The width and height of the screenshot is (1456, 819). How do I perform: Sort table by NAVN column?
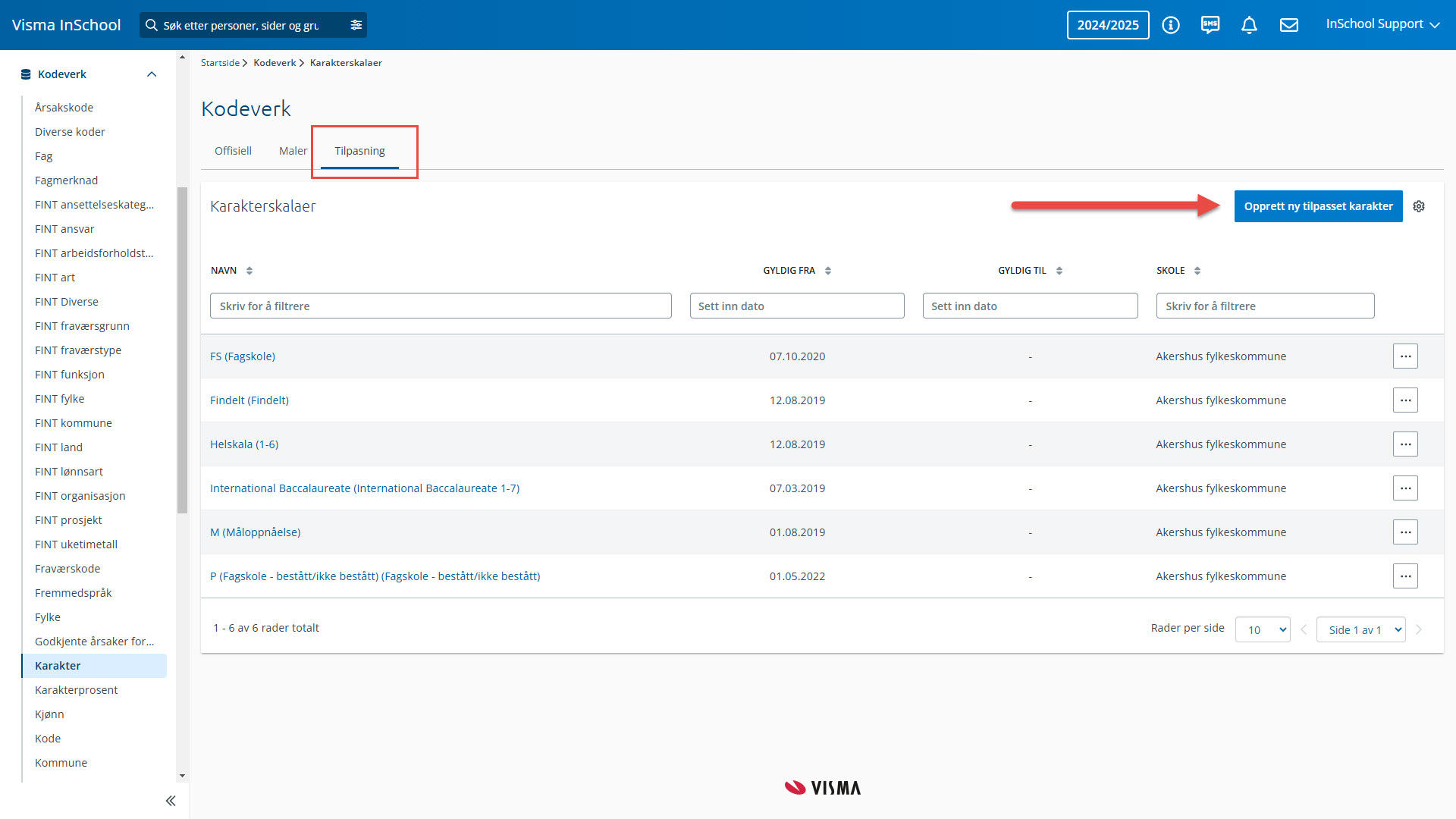pyautogui.click(x=249, y=271)
